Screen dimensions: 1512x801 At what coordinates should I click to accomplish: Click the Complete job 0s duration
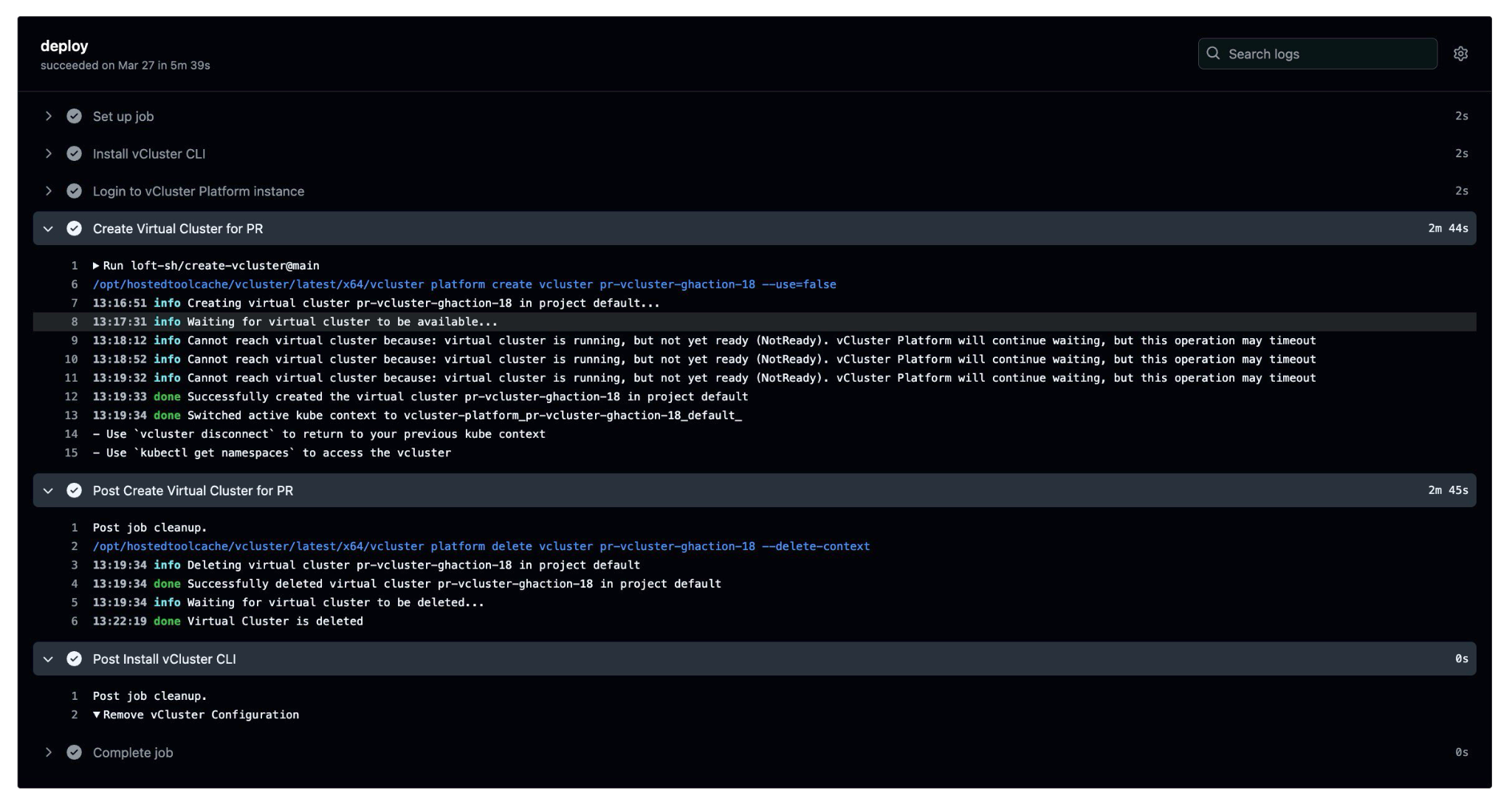(x=1462, y=752)
